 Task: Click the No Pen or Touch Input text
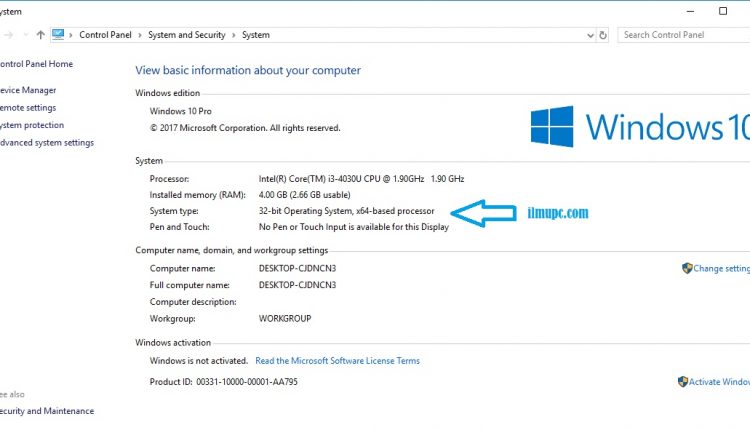click(353, 227)
